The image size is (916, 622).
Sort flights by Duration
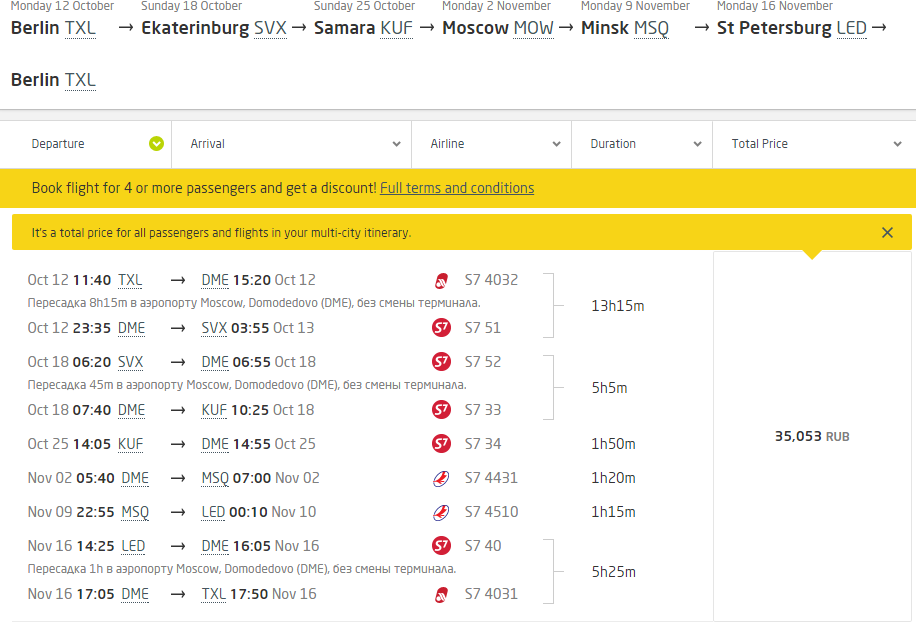(x=642, y=144)
